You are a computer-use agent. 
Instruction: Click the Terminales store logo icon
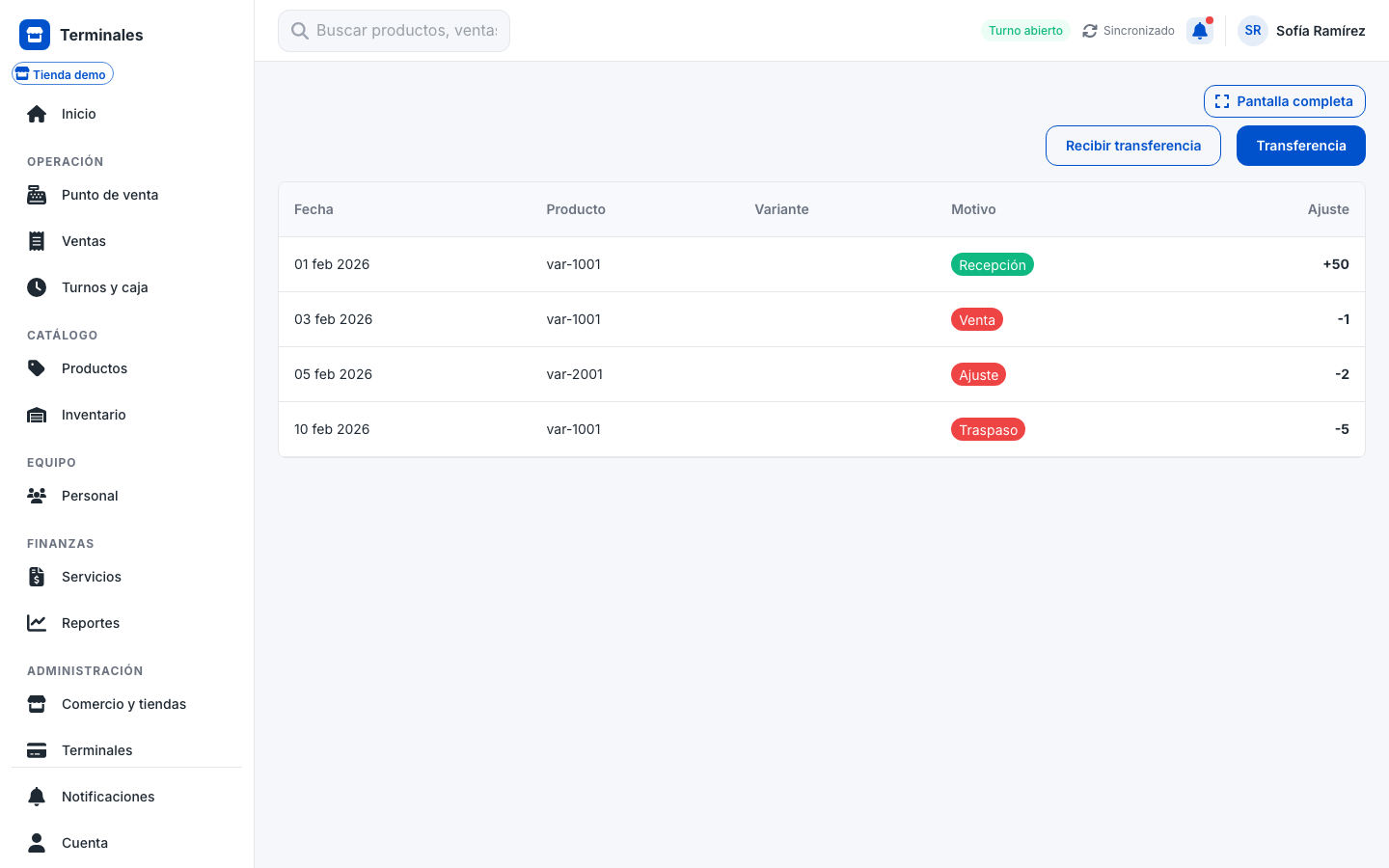(x=35, y=35)
